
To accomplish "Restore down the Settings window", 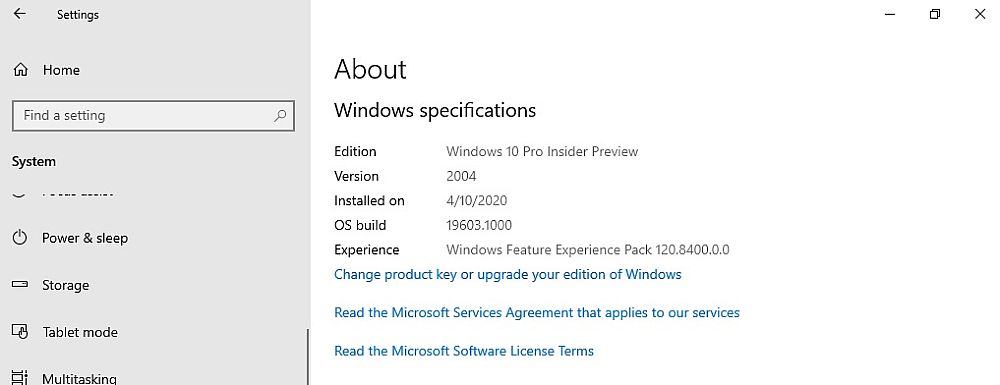I will 934,14.
